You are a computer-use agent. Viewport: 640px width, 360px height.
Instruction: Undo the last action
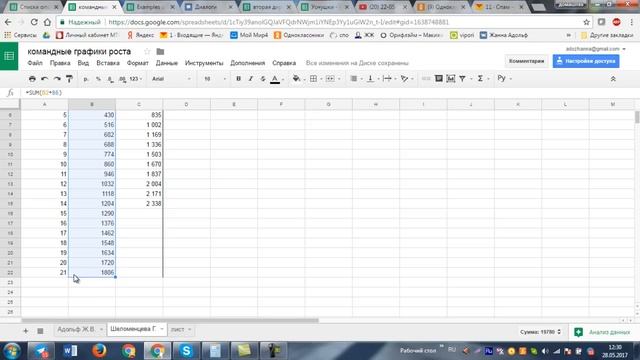point(44,79)
